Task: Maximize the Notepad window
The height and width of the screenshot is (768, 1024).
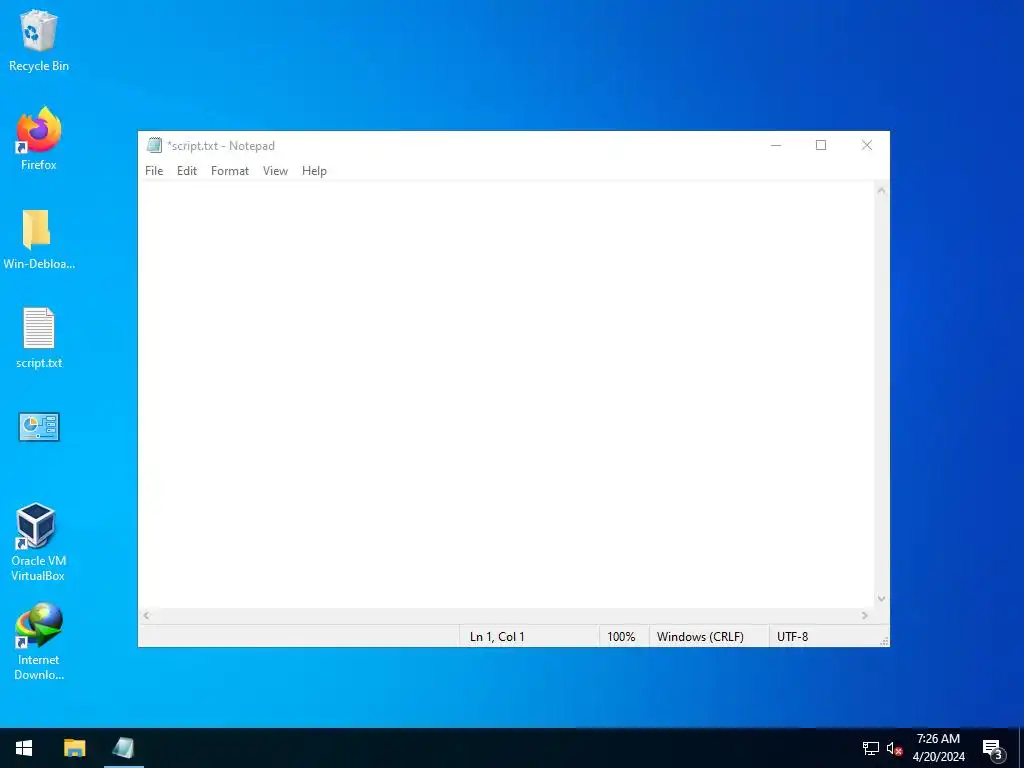Action: pos(821,145)
